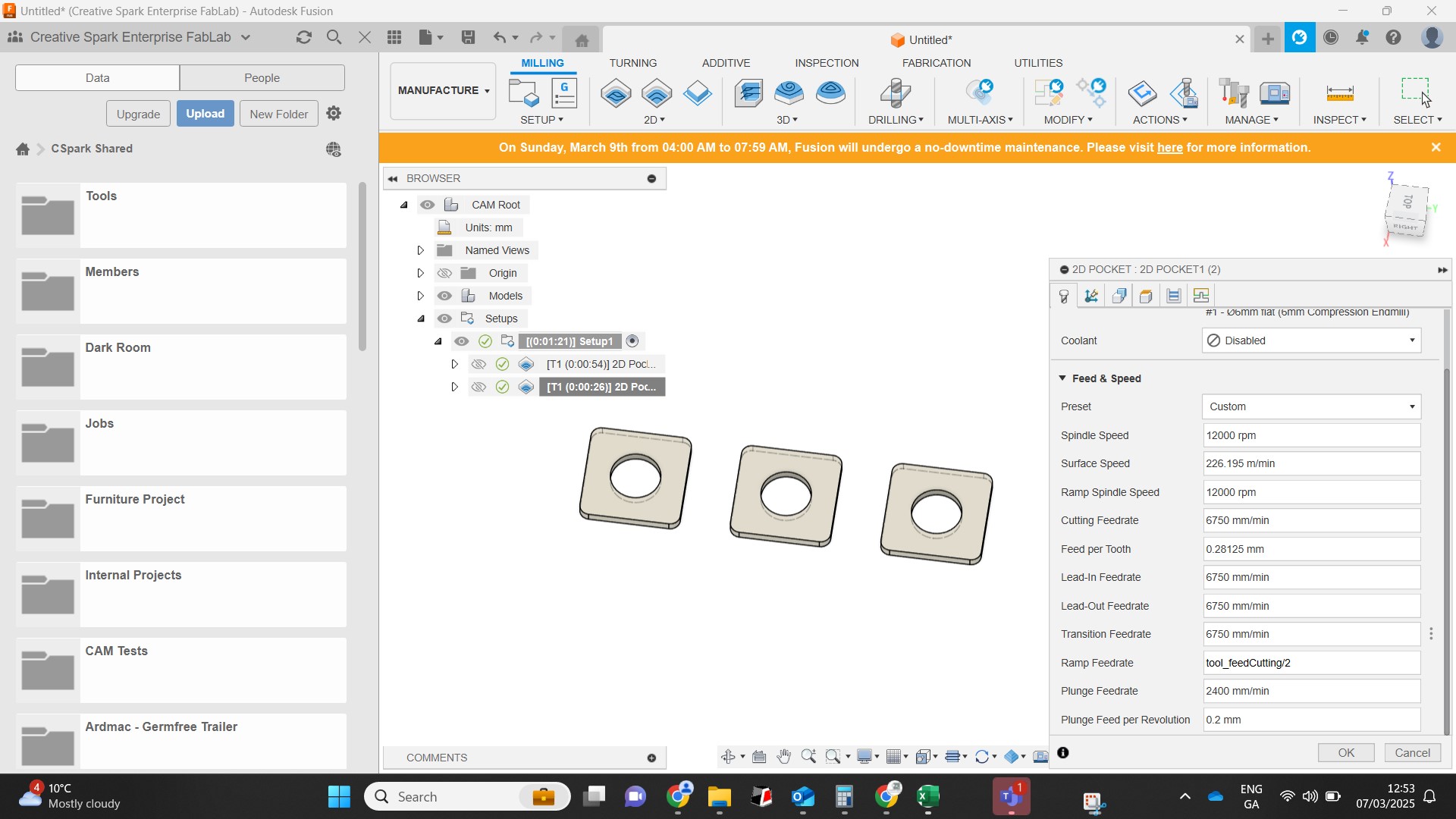The width and height of the screenshot is (1456, 819).
Task: Expand the Named Views node
Action: (x=420, y=250)
